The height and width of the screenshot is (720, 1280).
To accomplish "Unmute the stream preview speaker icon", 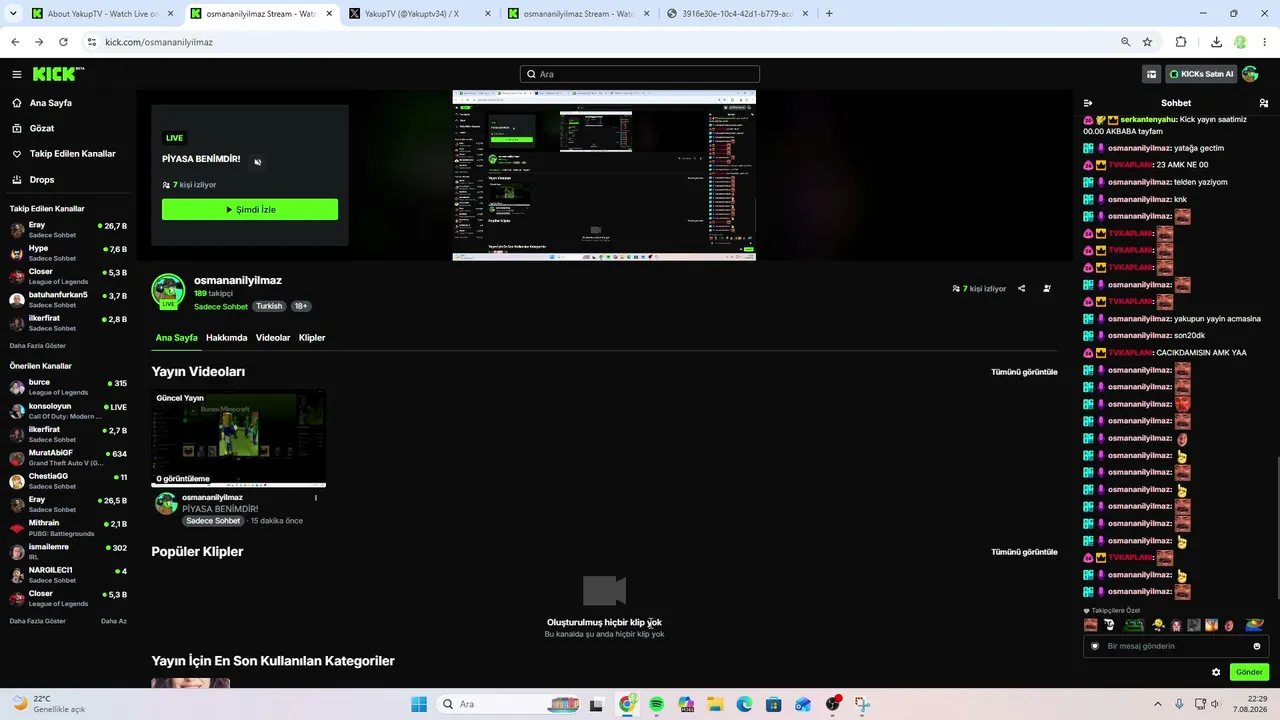I will [x=257, y=162].
